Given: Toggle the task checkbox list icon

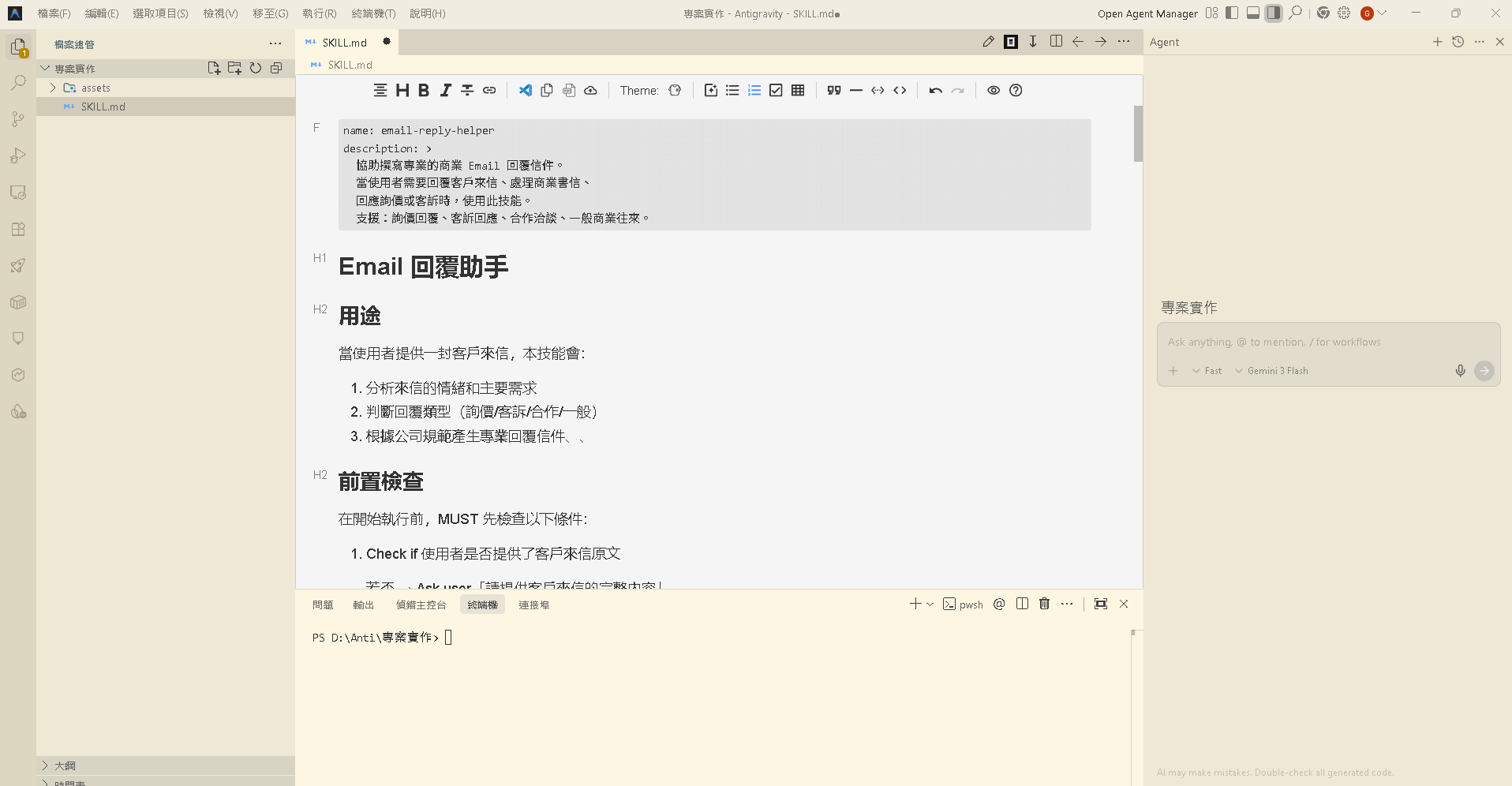Looking at the screenshot, I should (x=776, y=90).
